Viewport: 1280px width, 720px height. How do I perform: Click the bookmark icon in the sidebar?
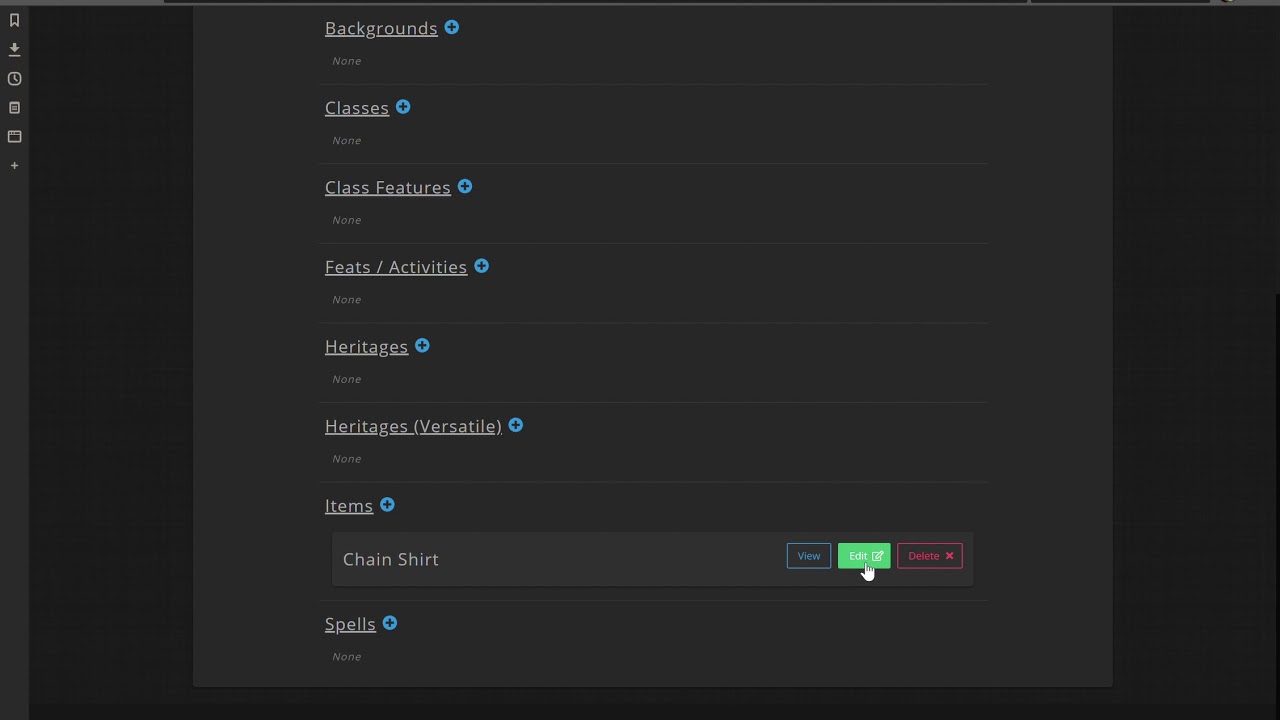pos(14,20)
